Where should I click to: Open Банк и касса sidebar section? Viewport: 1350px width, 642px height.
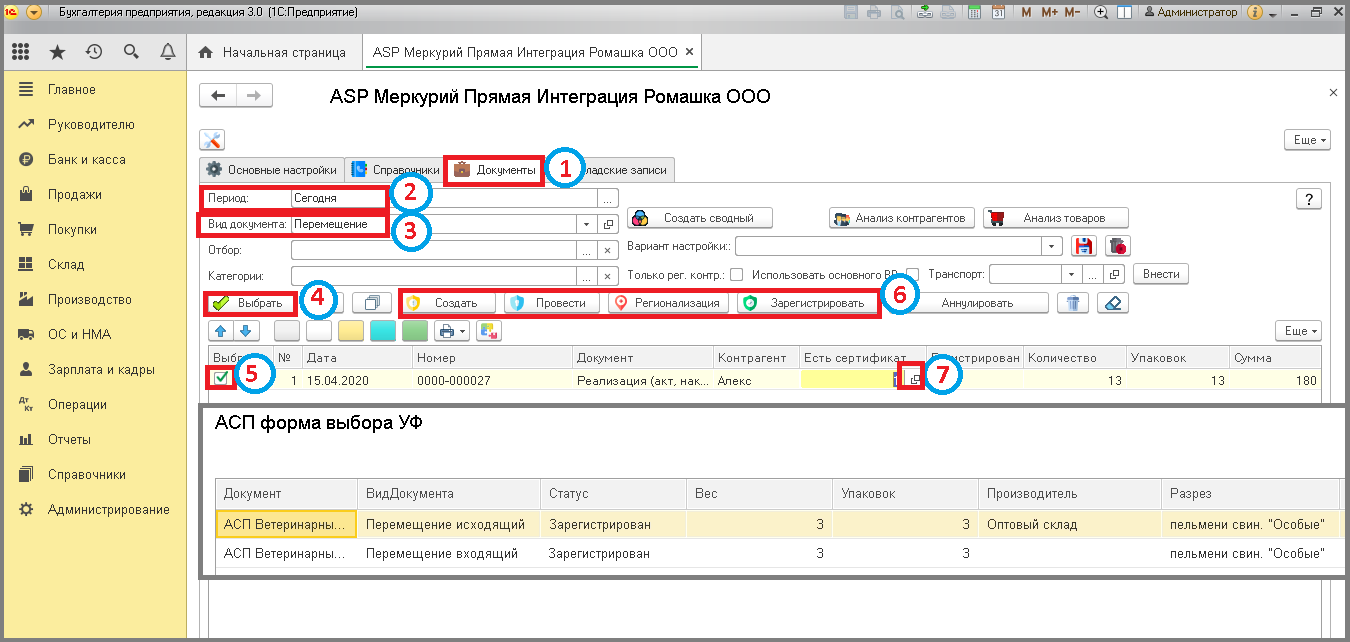[87, 160]
